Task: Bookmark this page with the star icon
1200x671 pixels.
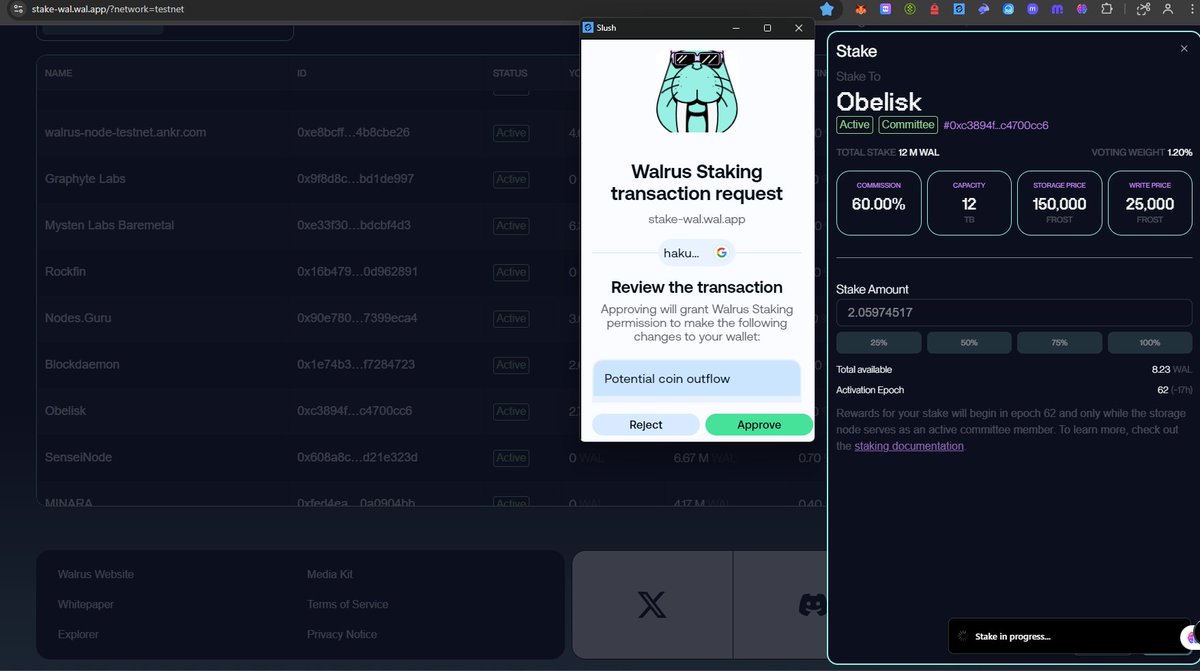Action: 827,8
